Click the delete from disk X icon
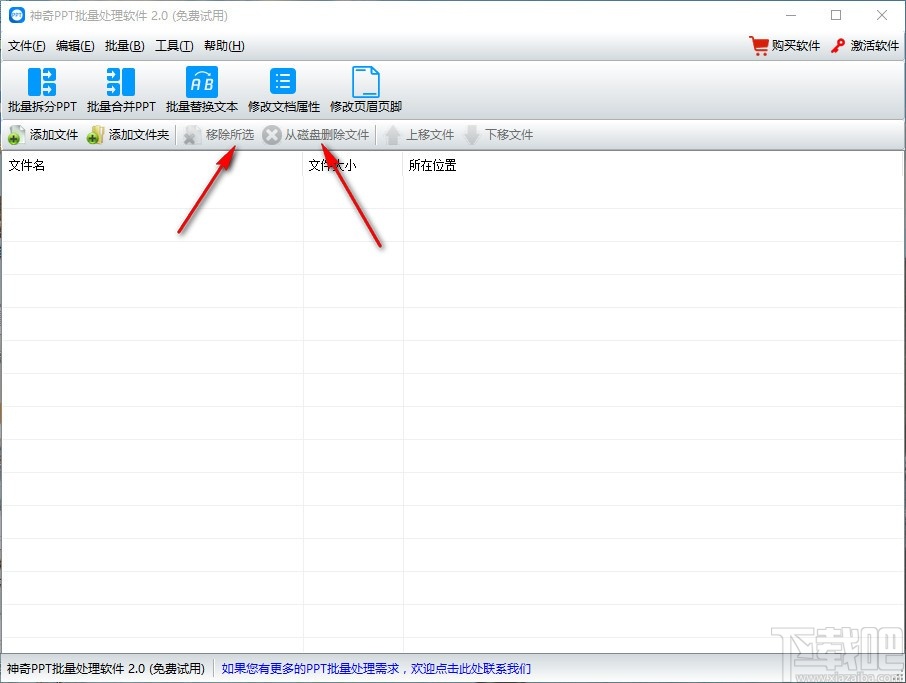906x683 pixels. click(x=271, y=135)
